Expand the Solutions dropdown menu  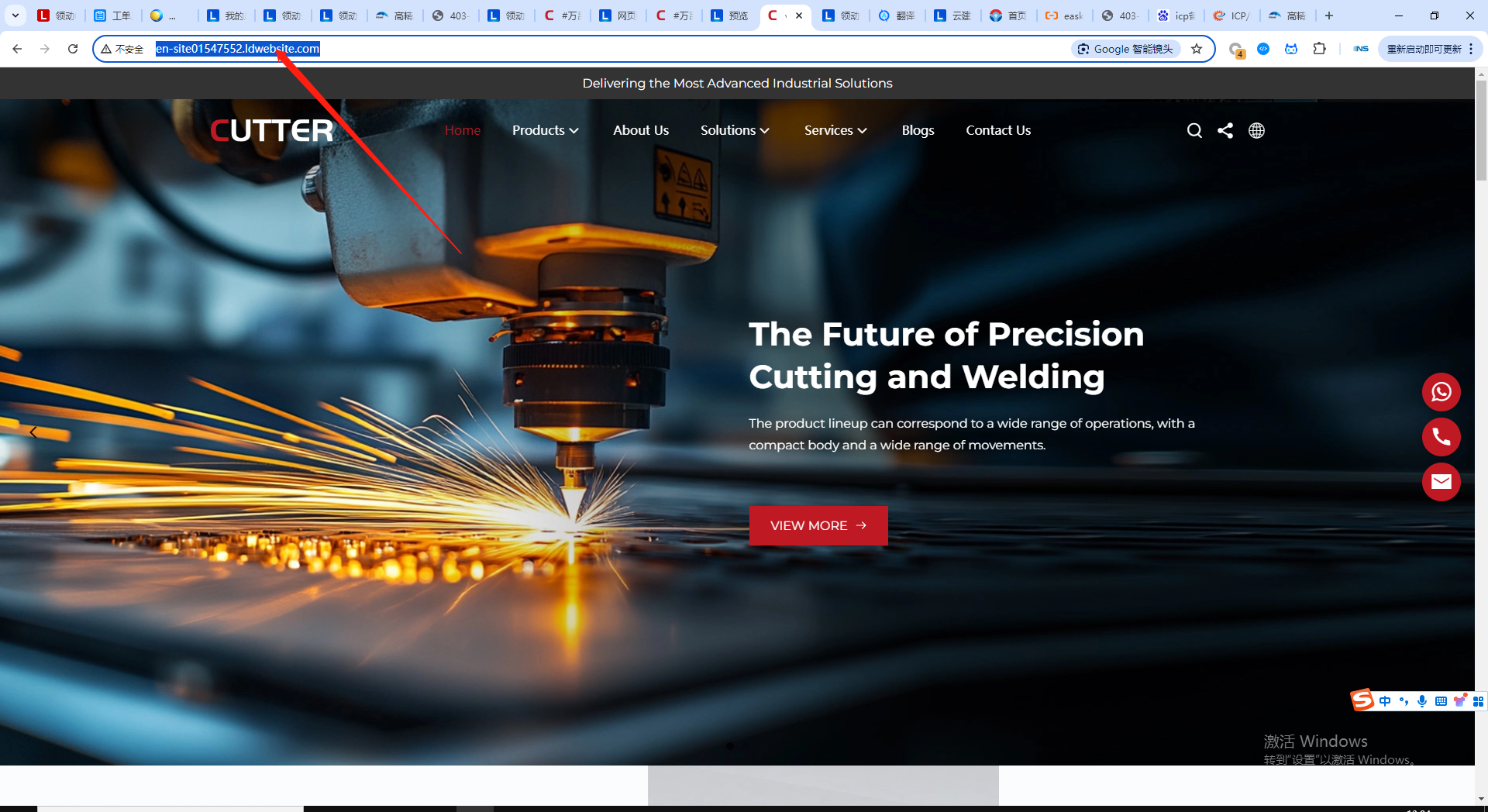[x=734, y=130]
